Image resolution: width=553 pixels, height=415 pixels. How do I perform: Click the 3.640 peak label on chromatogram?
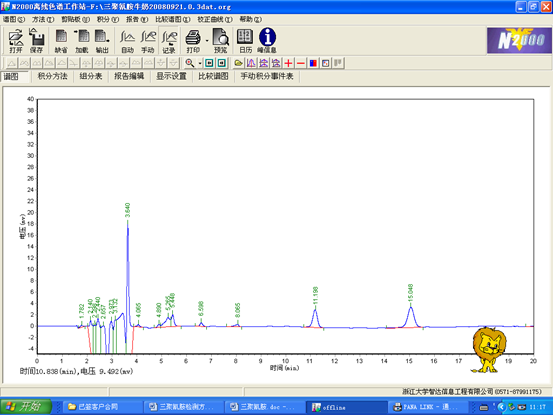[x=128, y=210]
